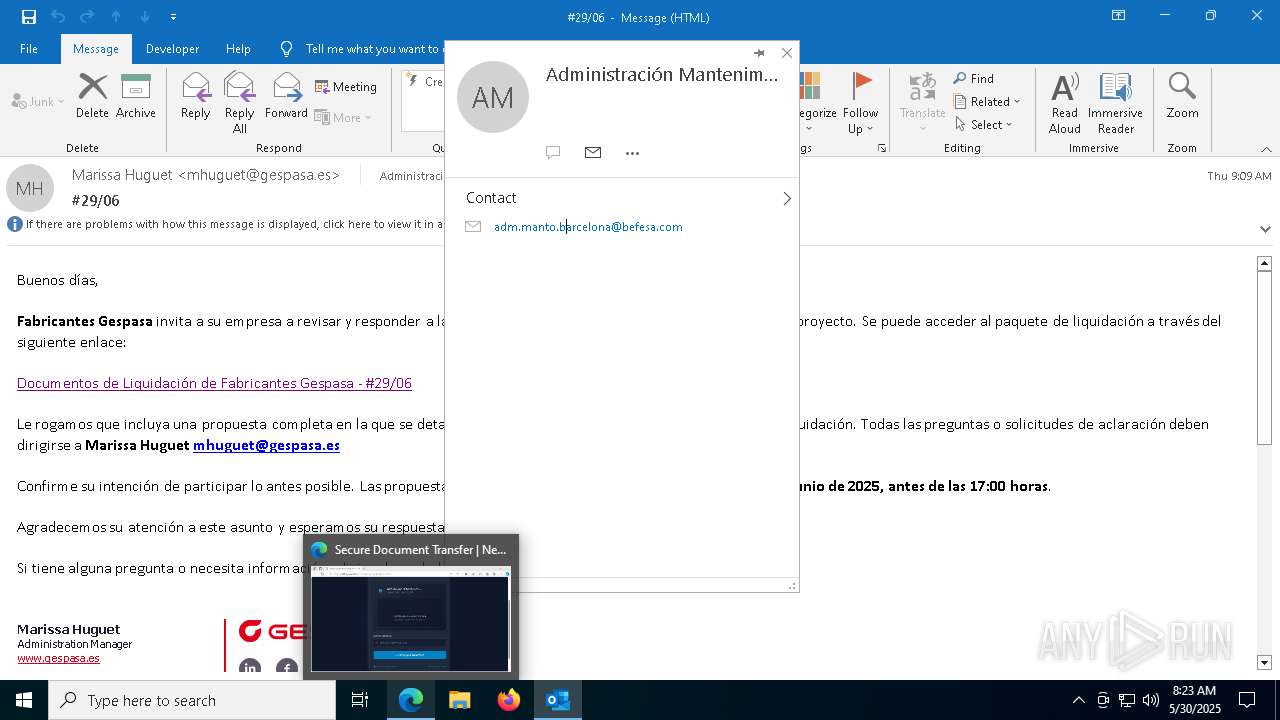1280x720 pixels.
Task: Expand the More respond options
Action: 343,117
